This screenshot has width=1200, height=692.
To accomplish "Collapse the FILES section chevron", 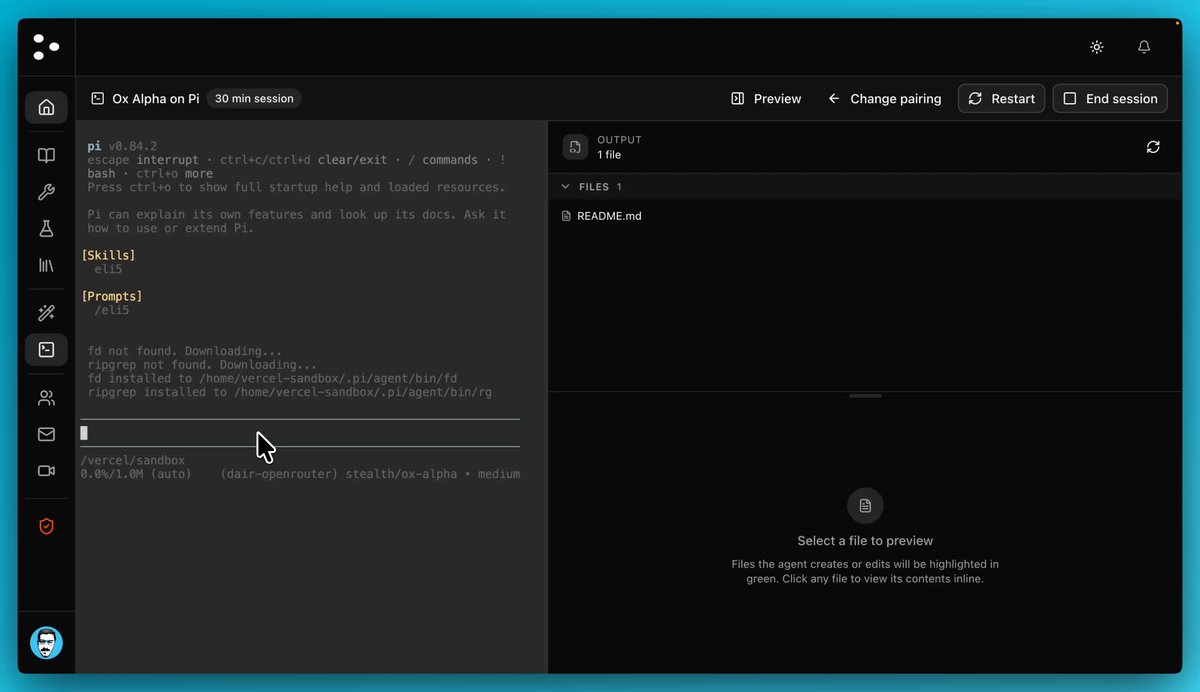I will point(566,187).
